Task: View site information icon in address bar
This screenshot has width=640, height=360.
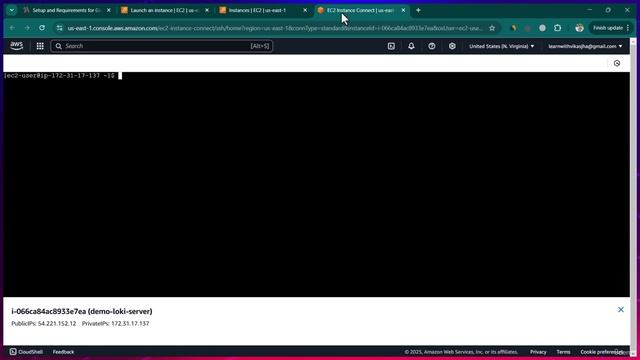Action: pos(60,28)
